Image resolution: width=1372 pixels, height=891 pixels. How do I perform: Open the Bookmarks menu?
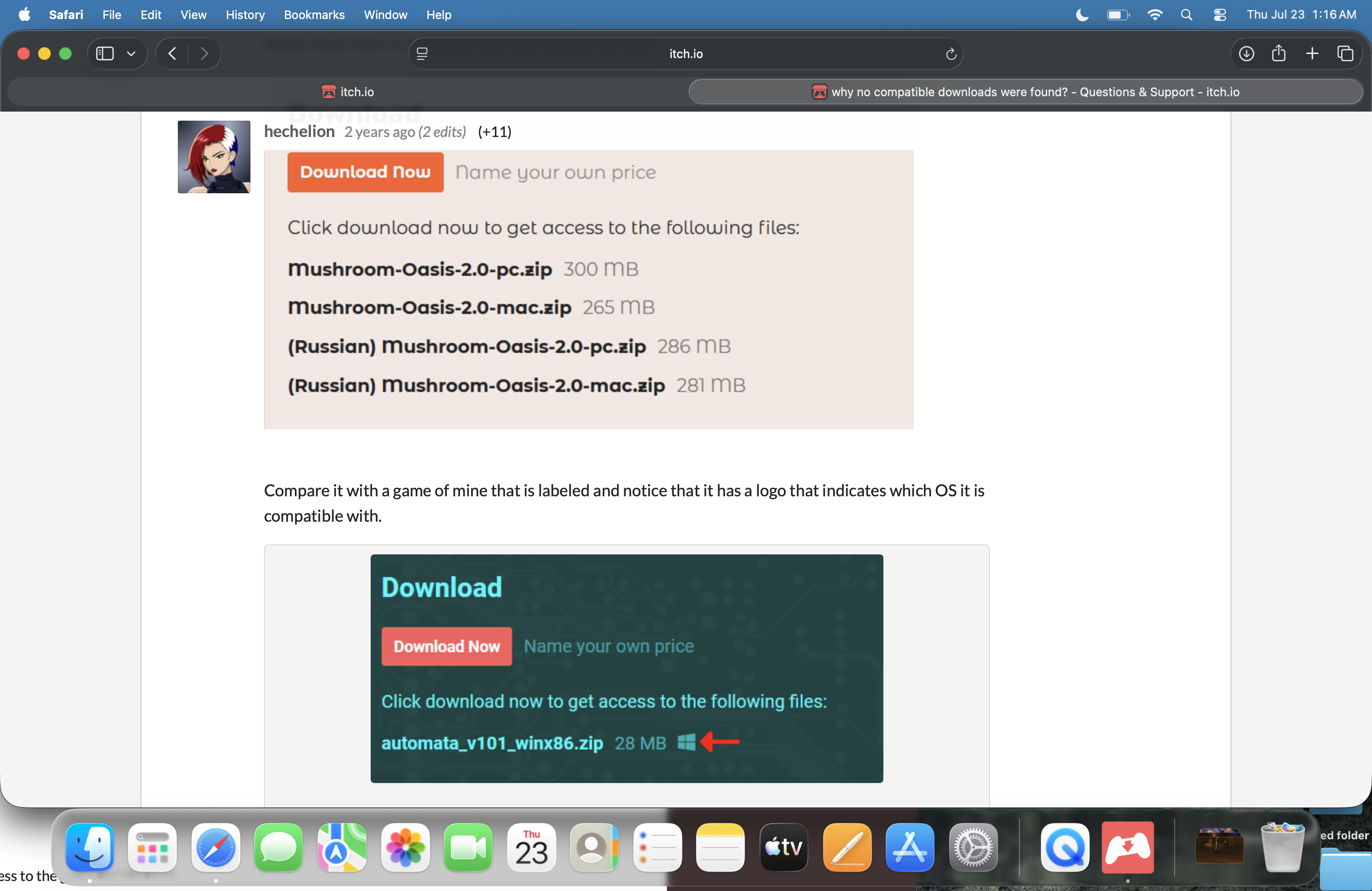(314, 15)
